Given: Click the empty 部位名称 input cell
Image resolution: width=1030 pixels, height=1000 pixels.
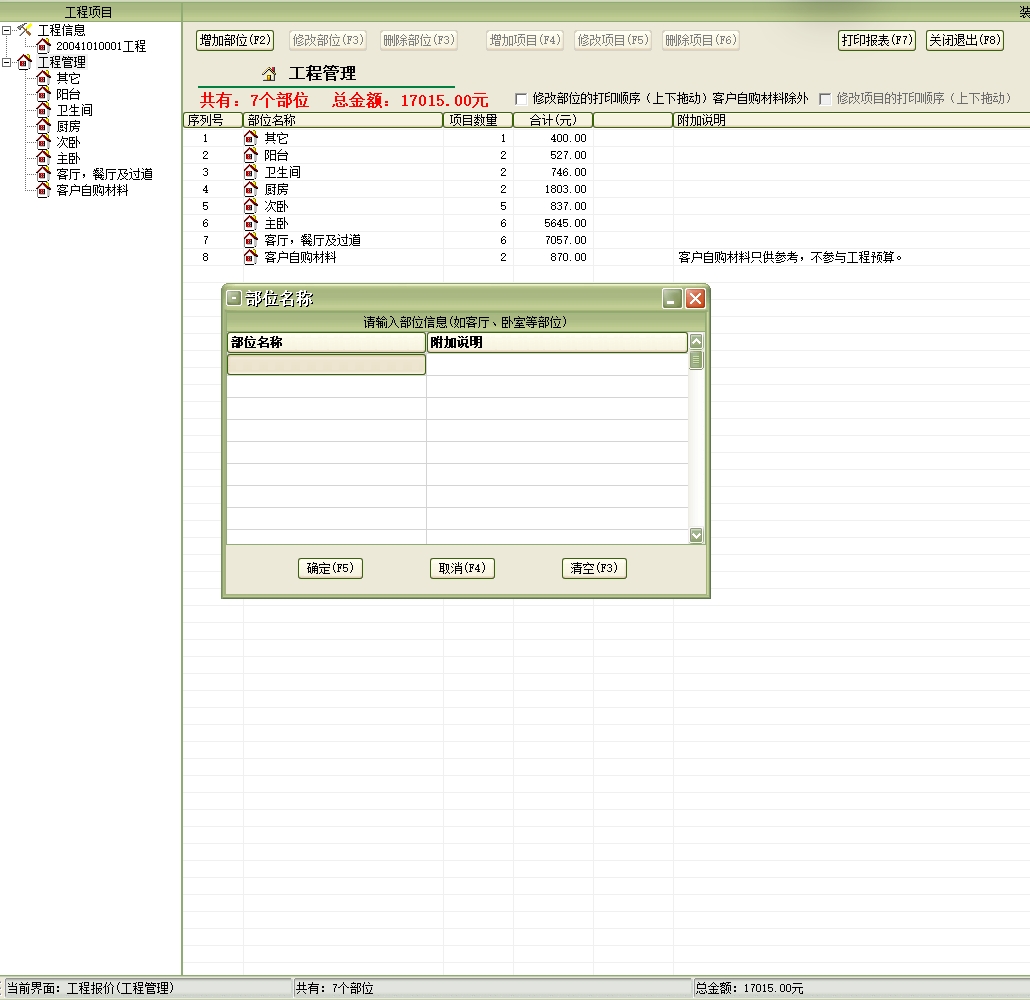Looking at the screenshot, I should [x=326, y=365].
